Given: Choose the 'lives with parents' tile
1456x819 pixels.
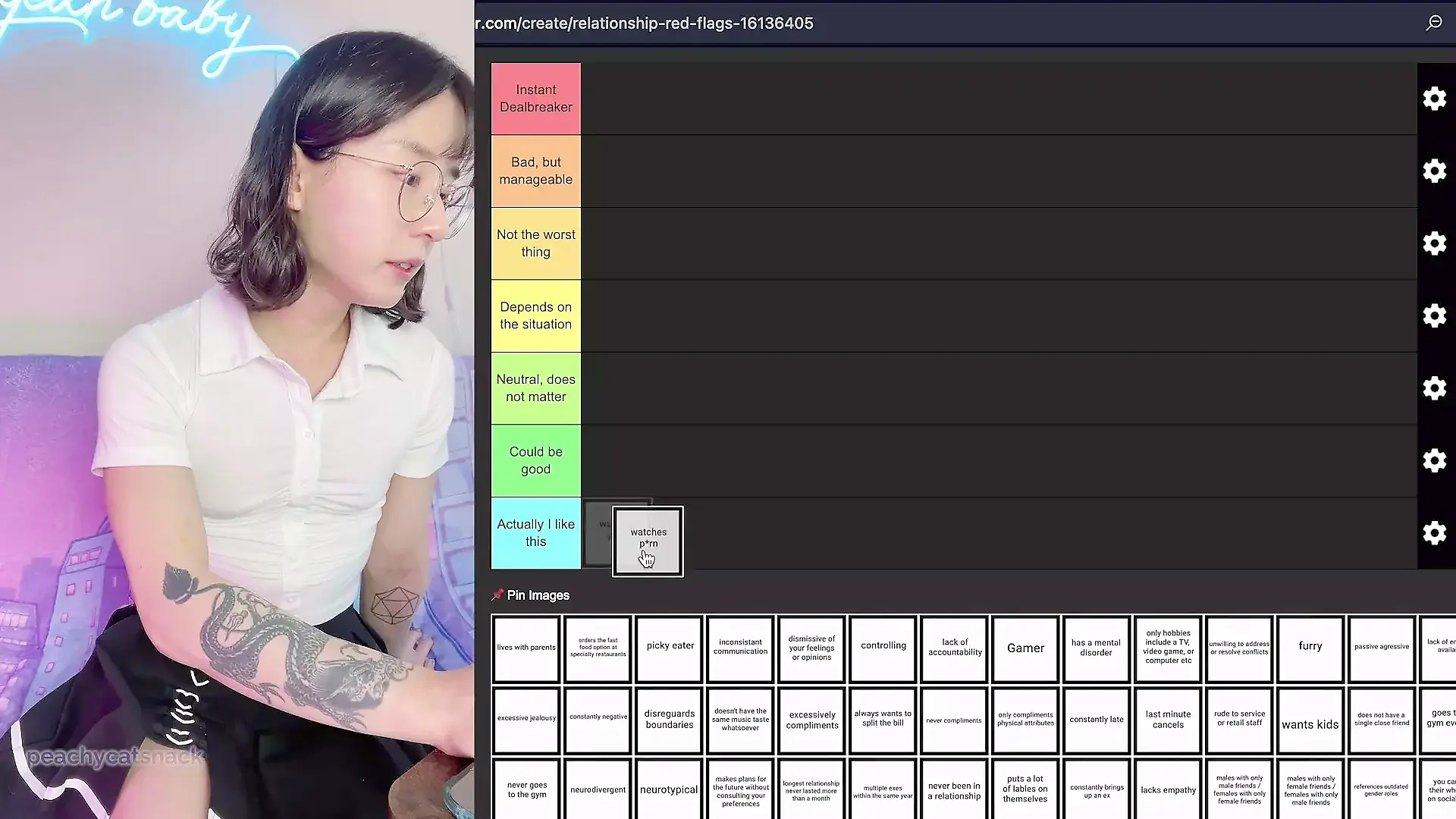Looking at the screenshot, I should pyautogui.click(x=526, y=648).
